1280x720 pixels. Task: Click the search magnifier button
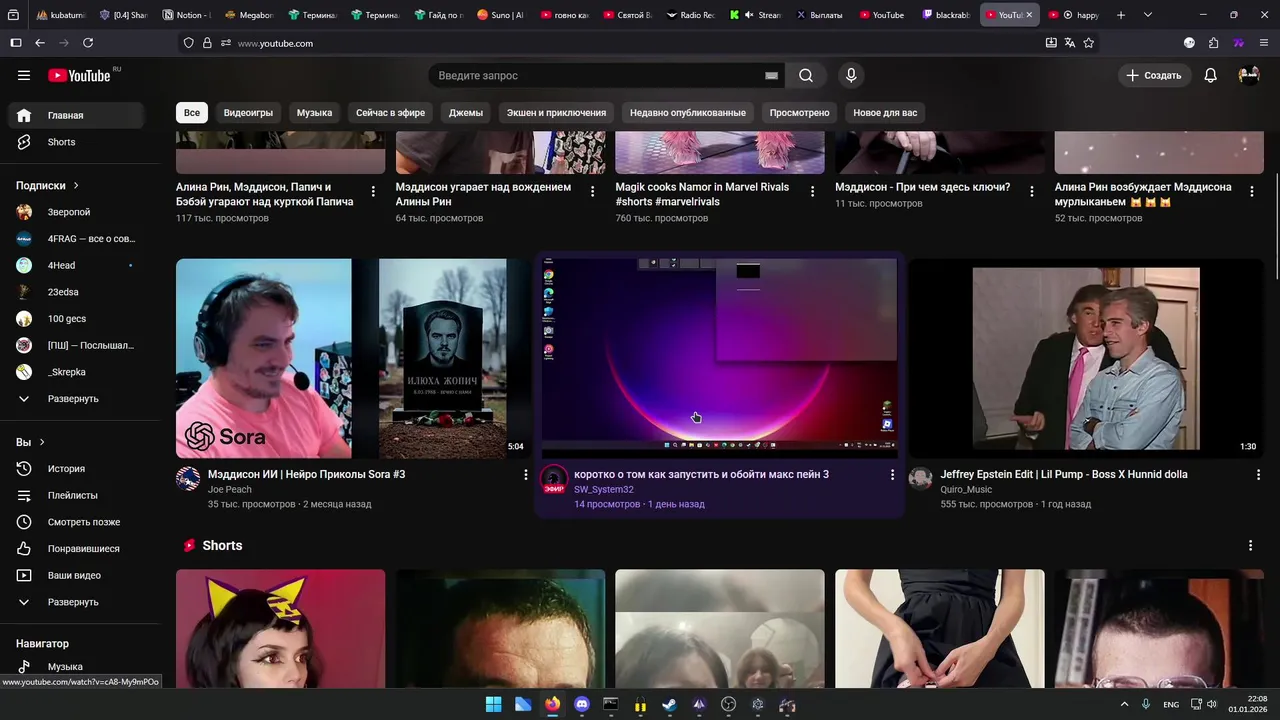click(x=806, y=75)
